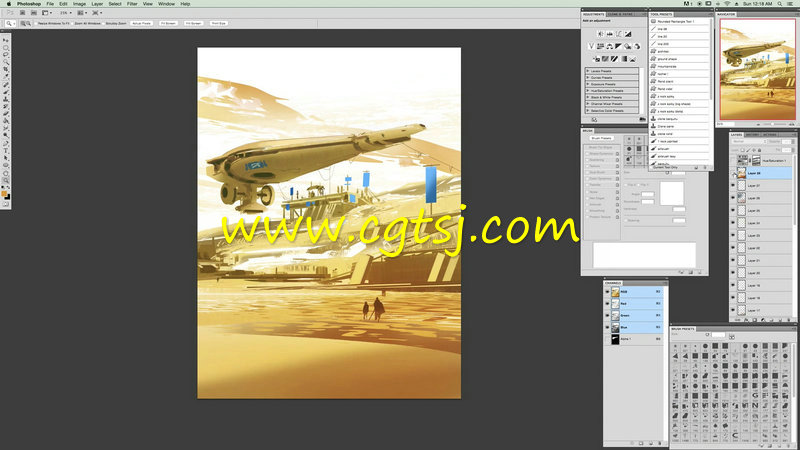The height and width of the screenshot is (450, 800).
Task: Add a Curves adjustment
Action: (618, 34)
